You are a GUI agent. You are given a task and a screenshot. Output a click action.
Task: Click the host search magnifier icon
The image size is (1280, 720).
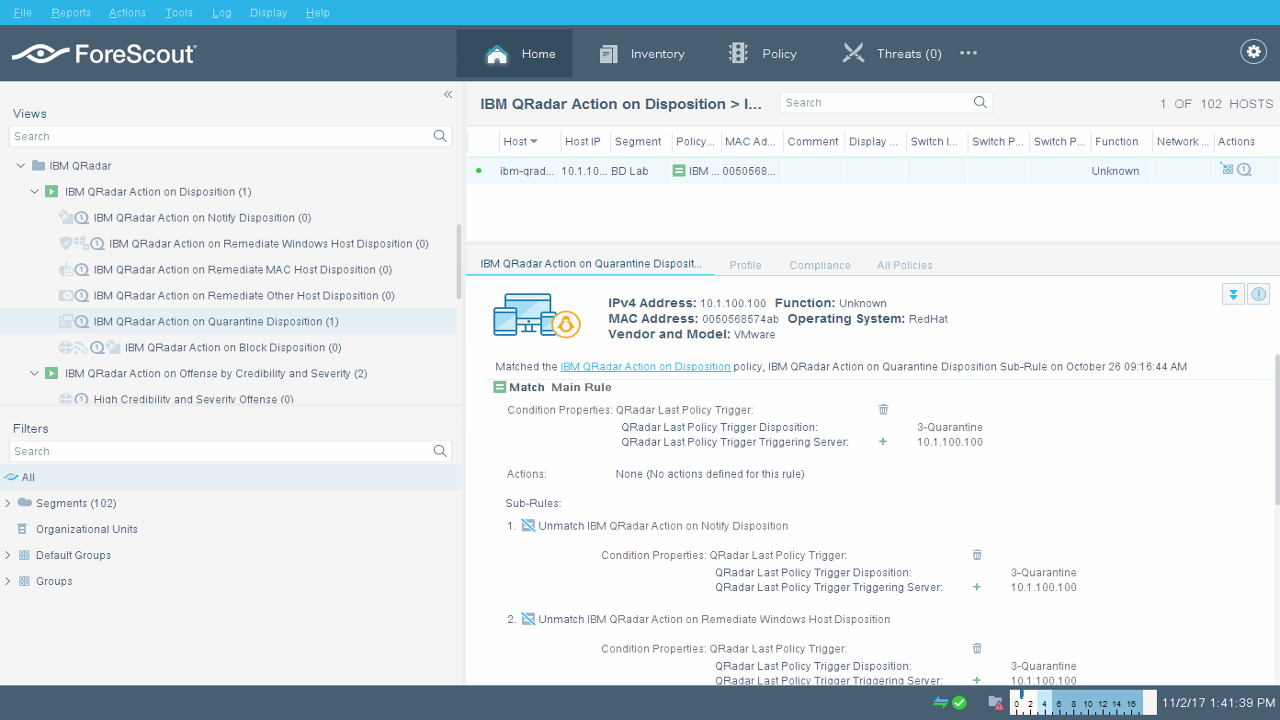pos(980,102)
